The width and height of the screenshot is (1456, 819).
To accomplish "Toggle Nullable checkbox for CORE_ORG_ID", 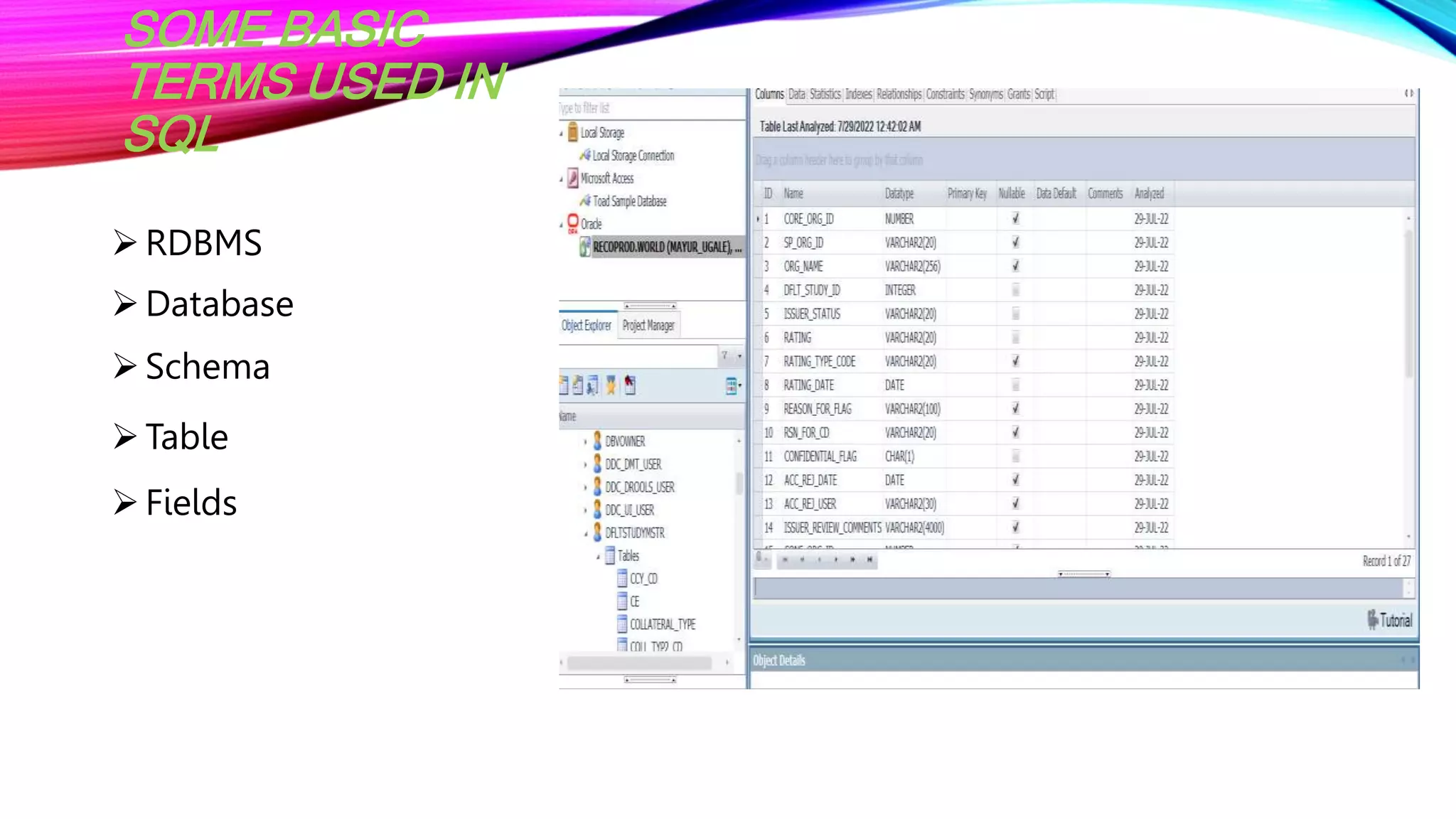I will click(1015, 219).
